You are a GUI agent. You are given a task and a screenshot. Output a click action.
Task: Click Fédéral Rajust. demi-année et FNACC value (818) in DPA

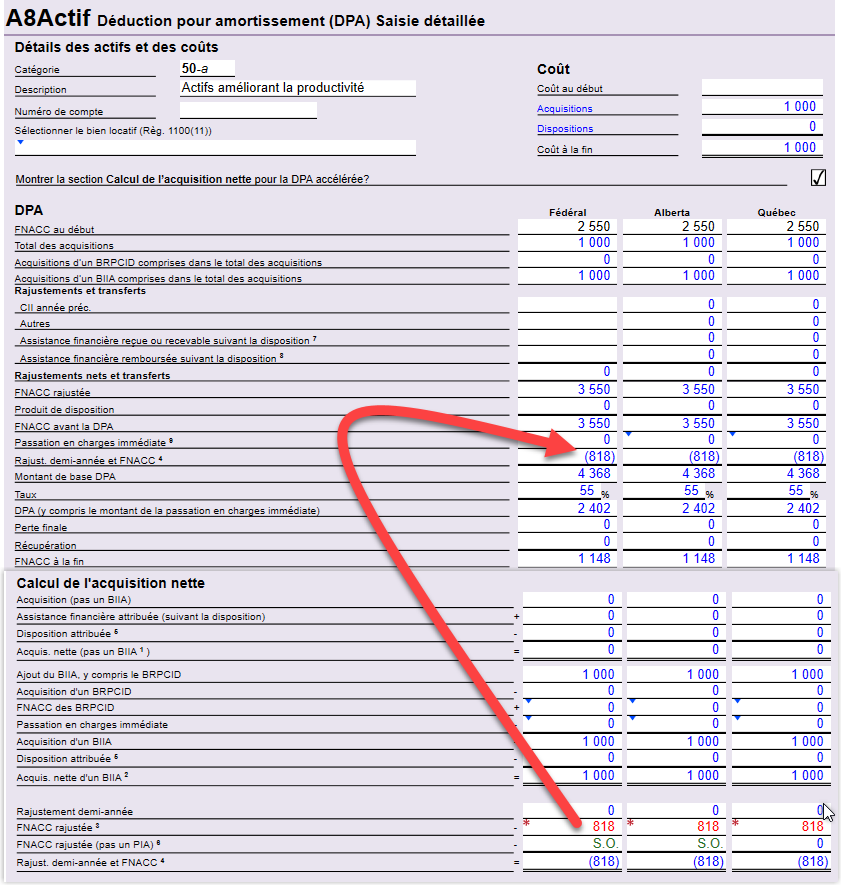pyautogui.click(x=567, y=457)
